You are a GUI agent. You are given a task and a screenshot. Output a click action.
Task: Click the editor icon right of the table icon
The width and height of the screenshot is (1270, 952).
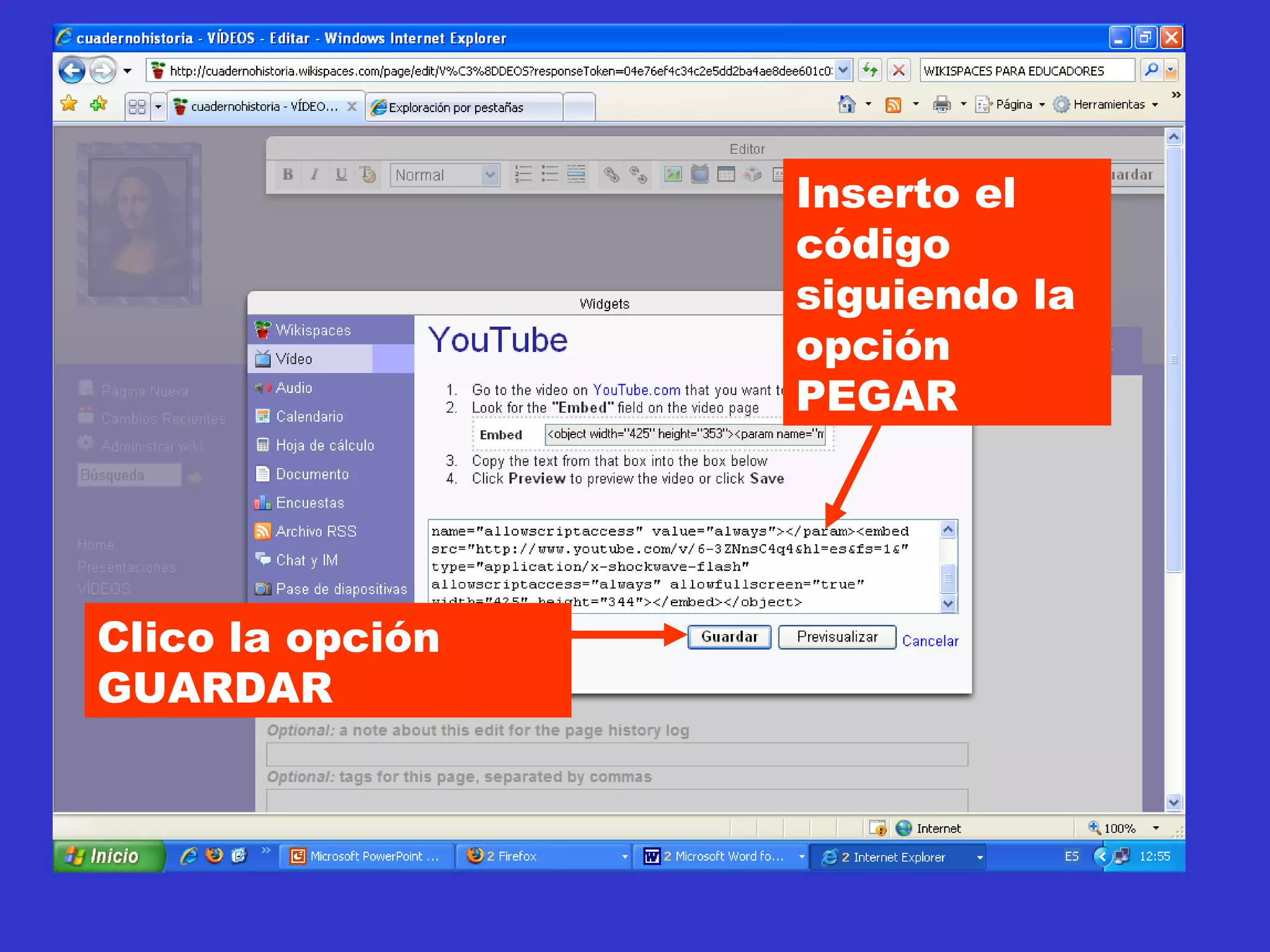[753, 174]
